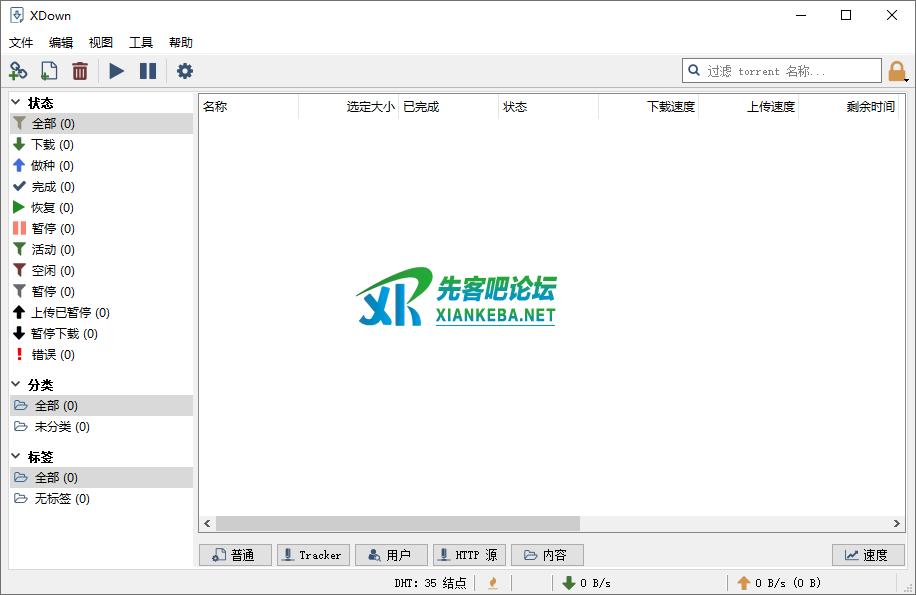916x595 pixels.
Task: Click the add torrent link icon
Action: (x=18, y=71)
